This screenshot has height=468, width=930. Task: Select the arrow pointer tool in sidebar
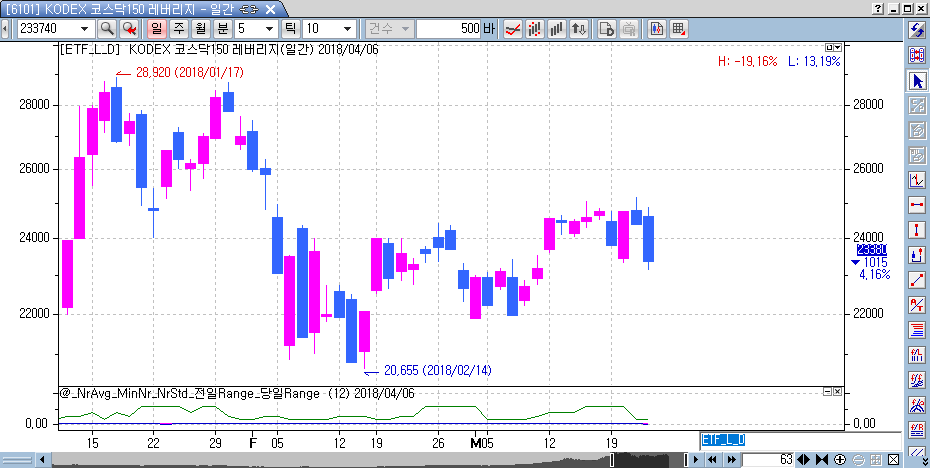(x=916, y=80)
